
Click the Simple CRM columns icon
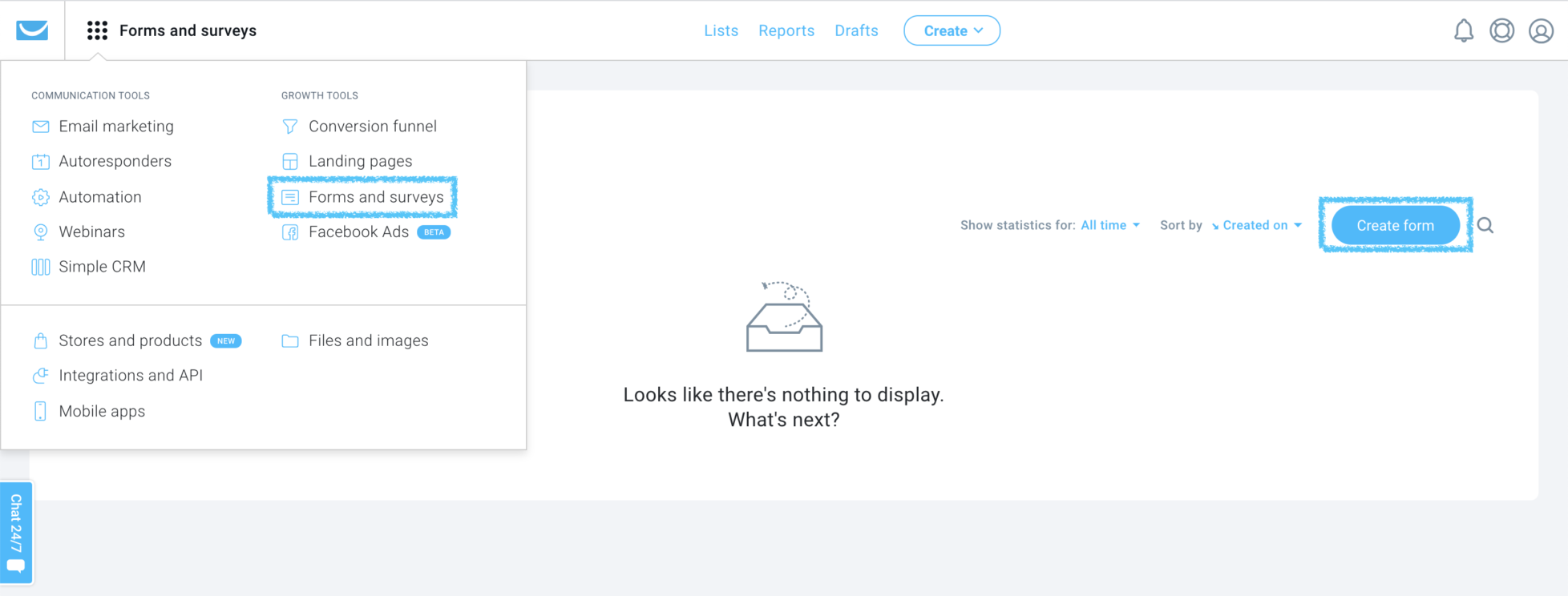tap(41, 267)
